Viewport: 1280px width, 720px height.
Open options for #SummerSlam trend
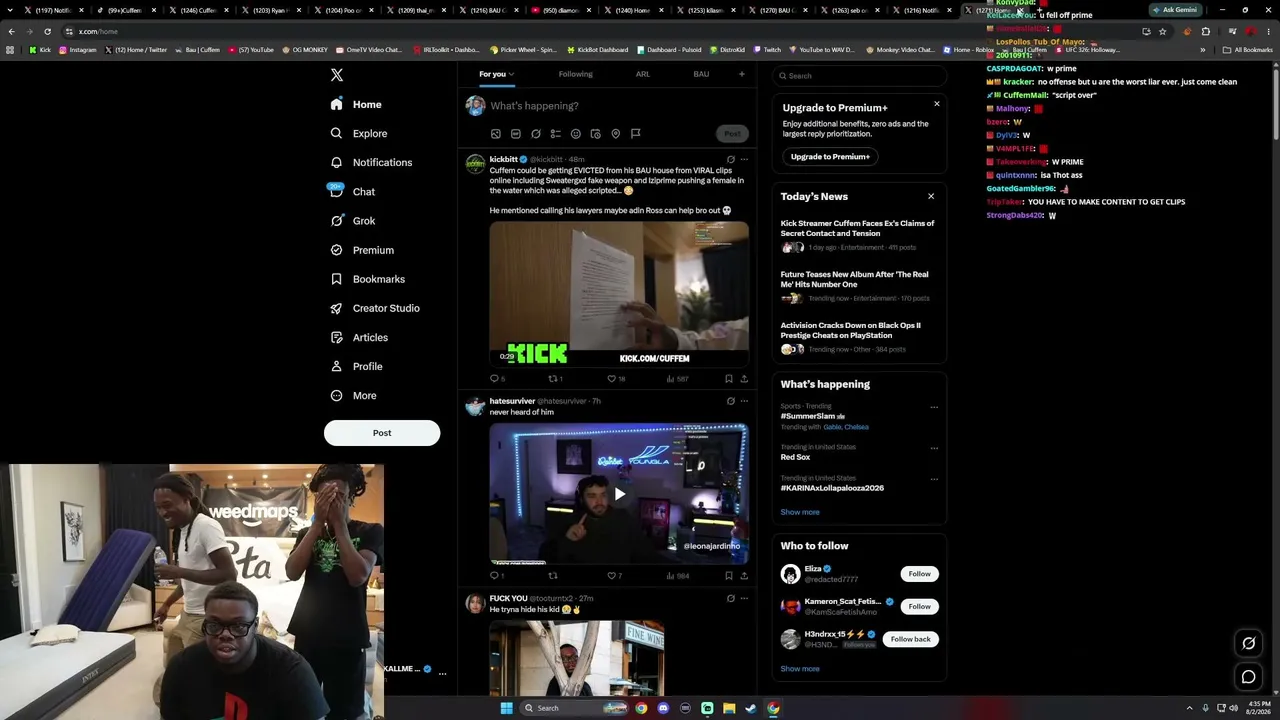(934, 407)
